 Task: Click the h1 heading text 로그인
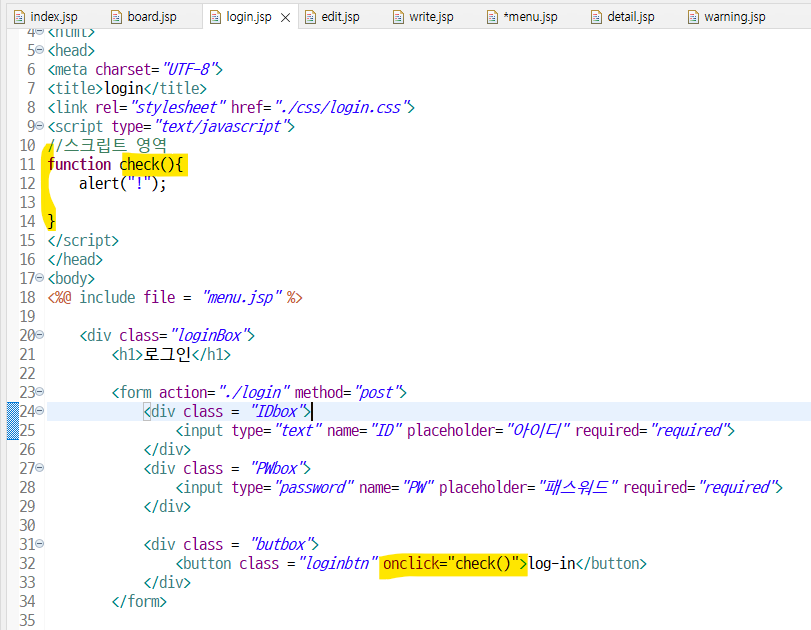[167, 354]
